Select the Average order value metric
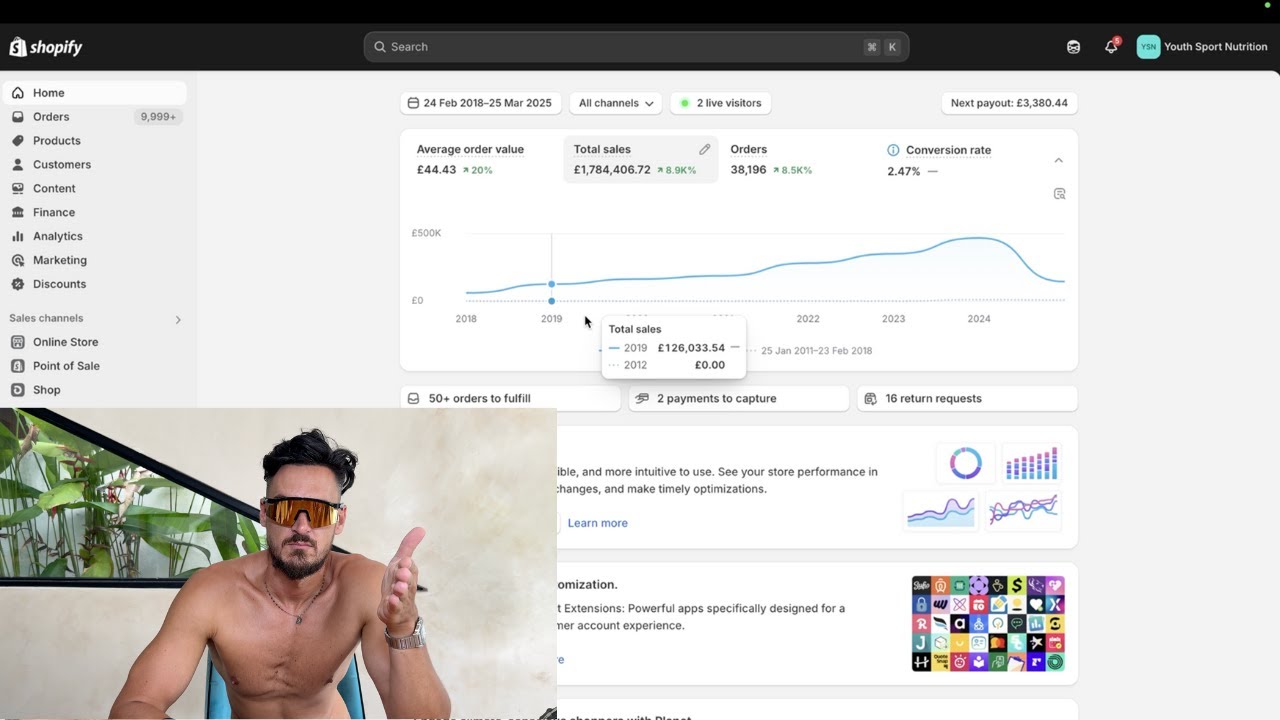1280x720 pixels. click(x=484, y=160)
